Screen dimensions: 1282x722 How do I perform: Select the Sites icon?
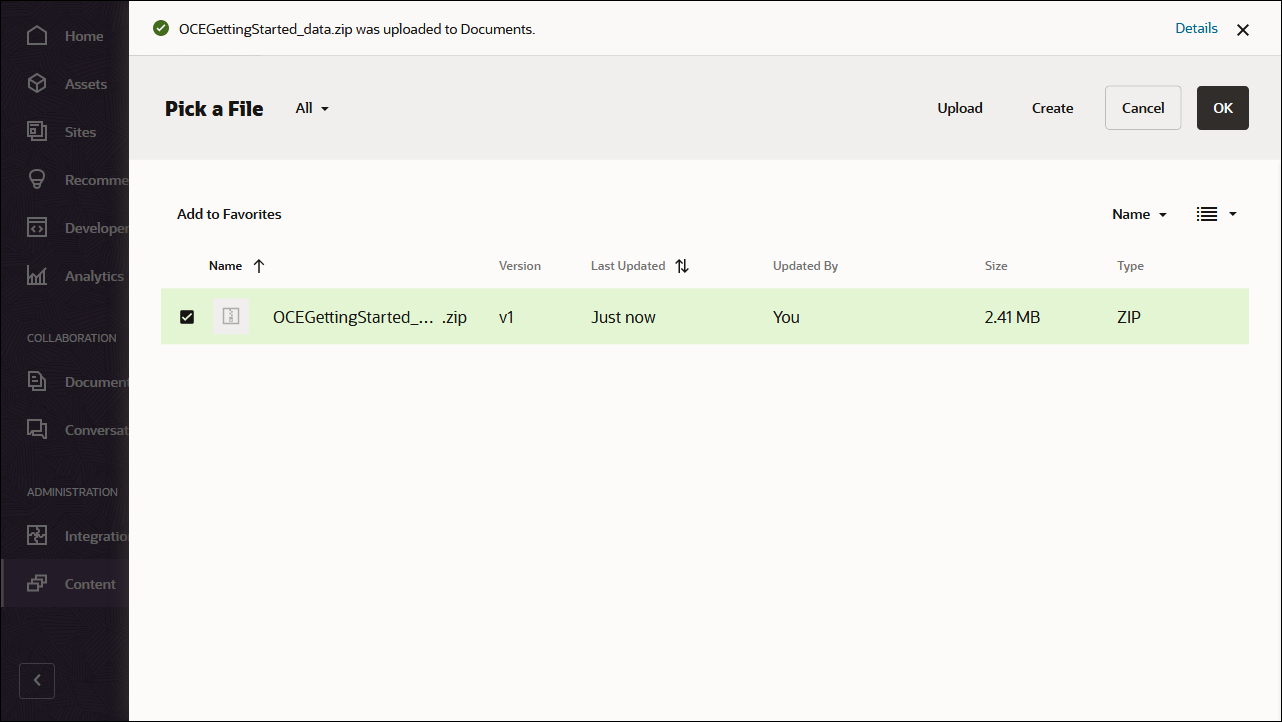pyautogui.click(x=37, y=131)
